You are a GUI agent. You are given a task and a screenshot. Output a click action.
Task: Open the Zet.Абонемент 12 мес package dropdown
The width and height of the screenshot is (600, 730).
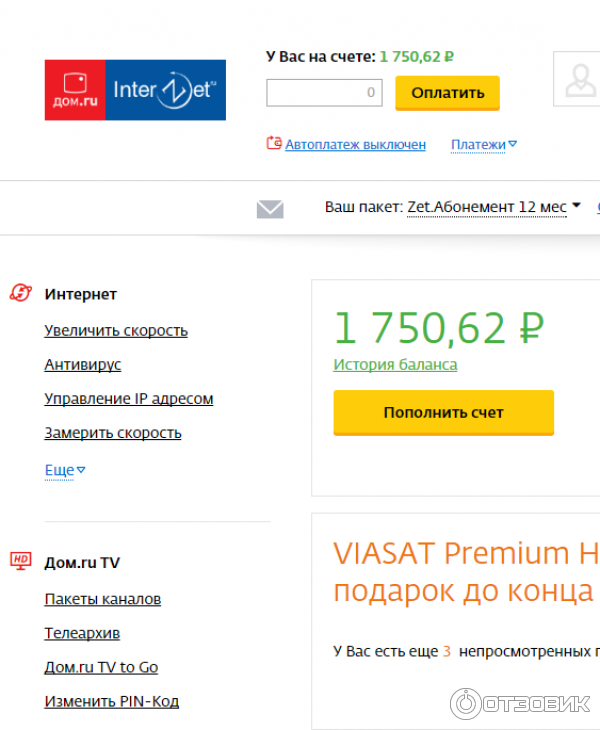(493, 207)
